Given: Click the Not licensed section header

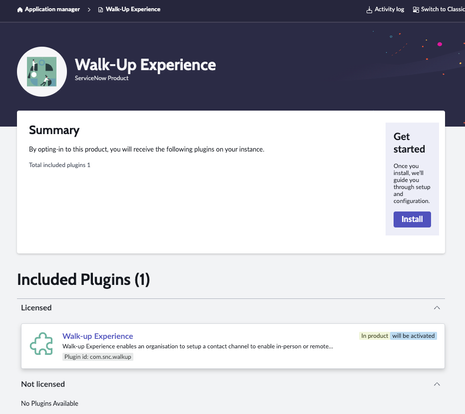Looking at the screenshot, I should (231, 384).
